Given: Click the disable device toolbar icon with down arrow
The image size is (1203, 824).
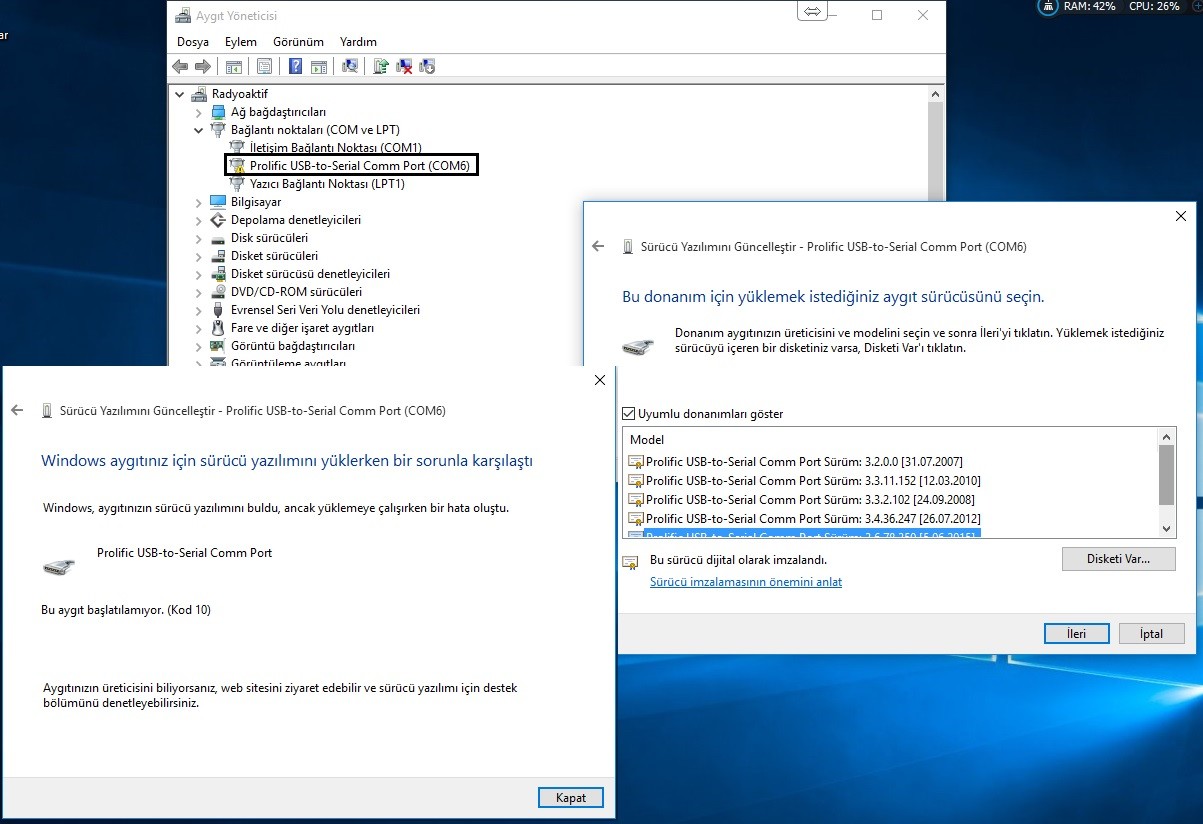Looking at the screenshot, I should [428, 67].
